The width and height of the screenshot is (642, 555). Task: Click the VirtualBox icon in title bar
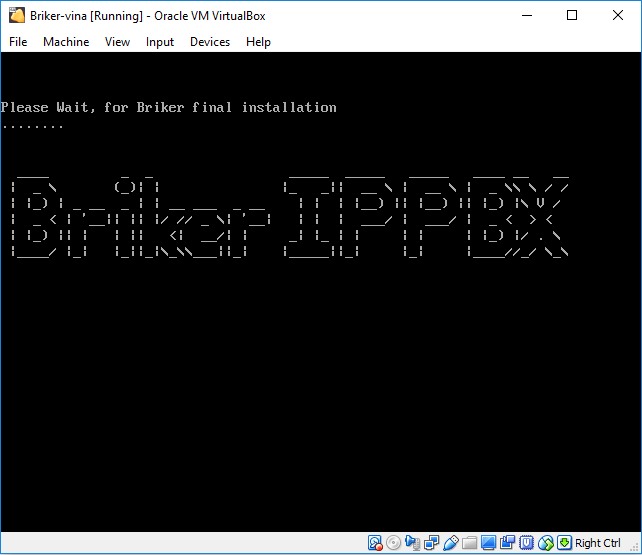16,15
